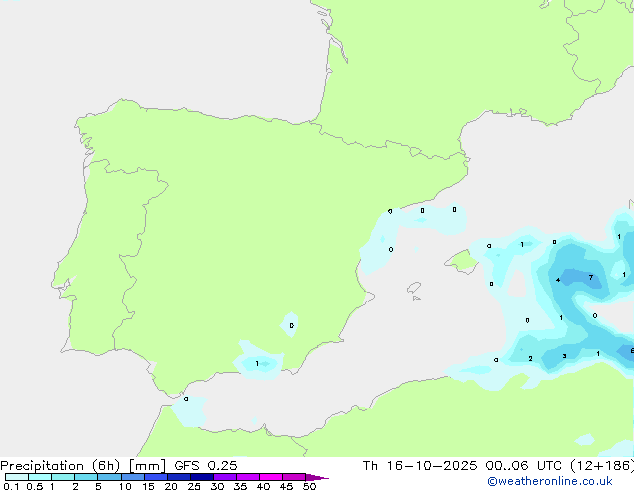Screen dimensions: 634x490
Task: Open the weatheronline.co.uk link
Action: tap(550, 481)
